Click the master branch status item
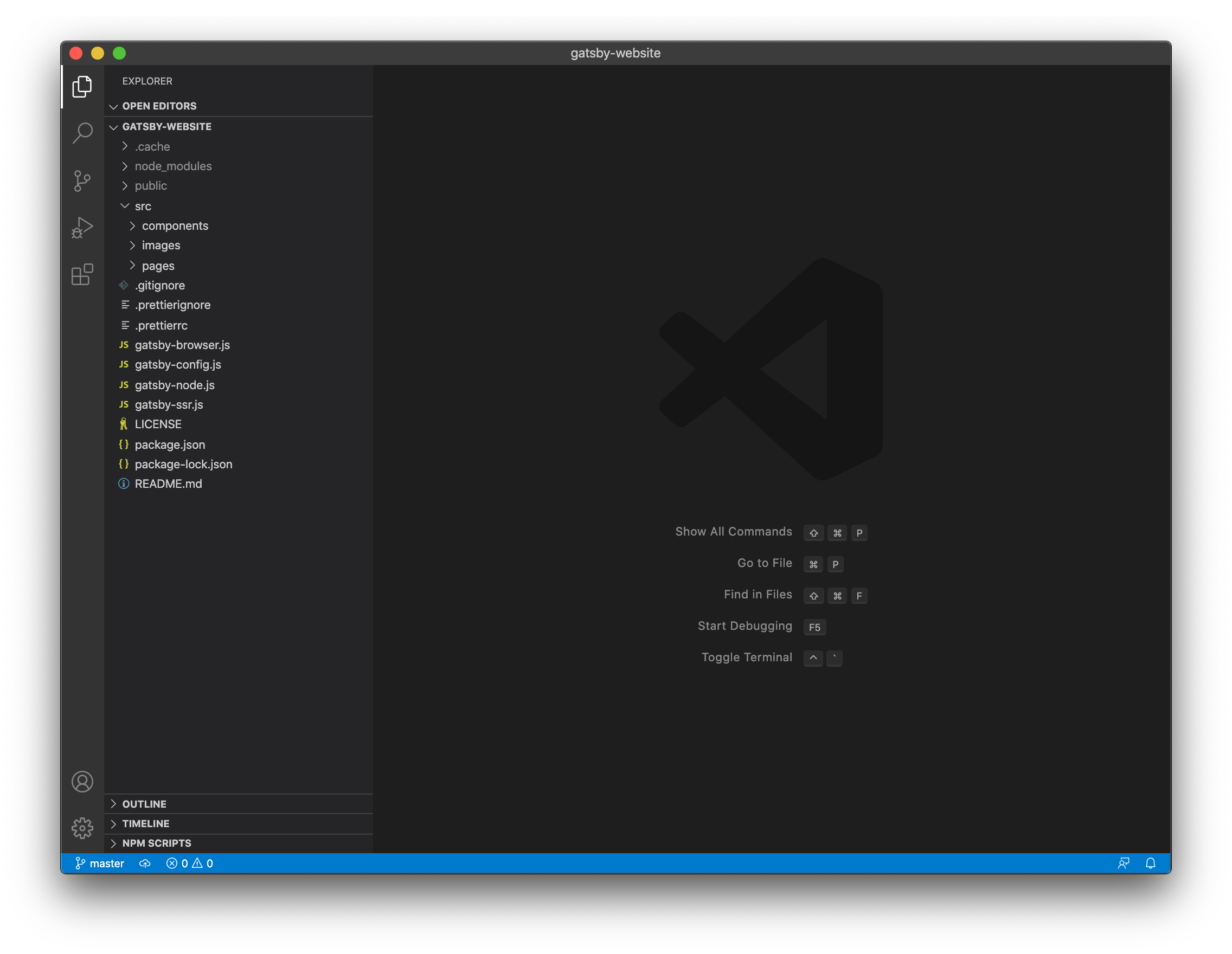The height and width of the screenshot is (954, 1232). tap(100, 864)
